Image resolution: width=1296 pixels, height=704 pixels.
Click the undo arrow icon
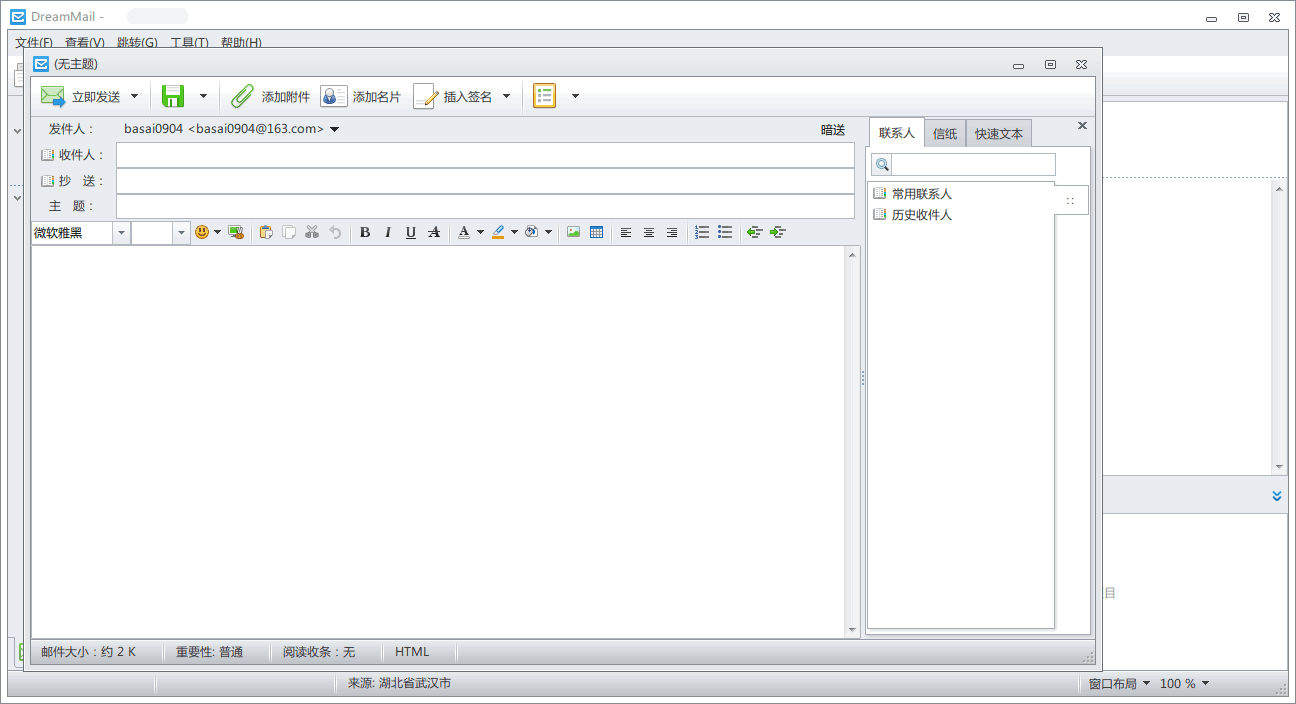(335, 232)
